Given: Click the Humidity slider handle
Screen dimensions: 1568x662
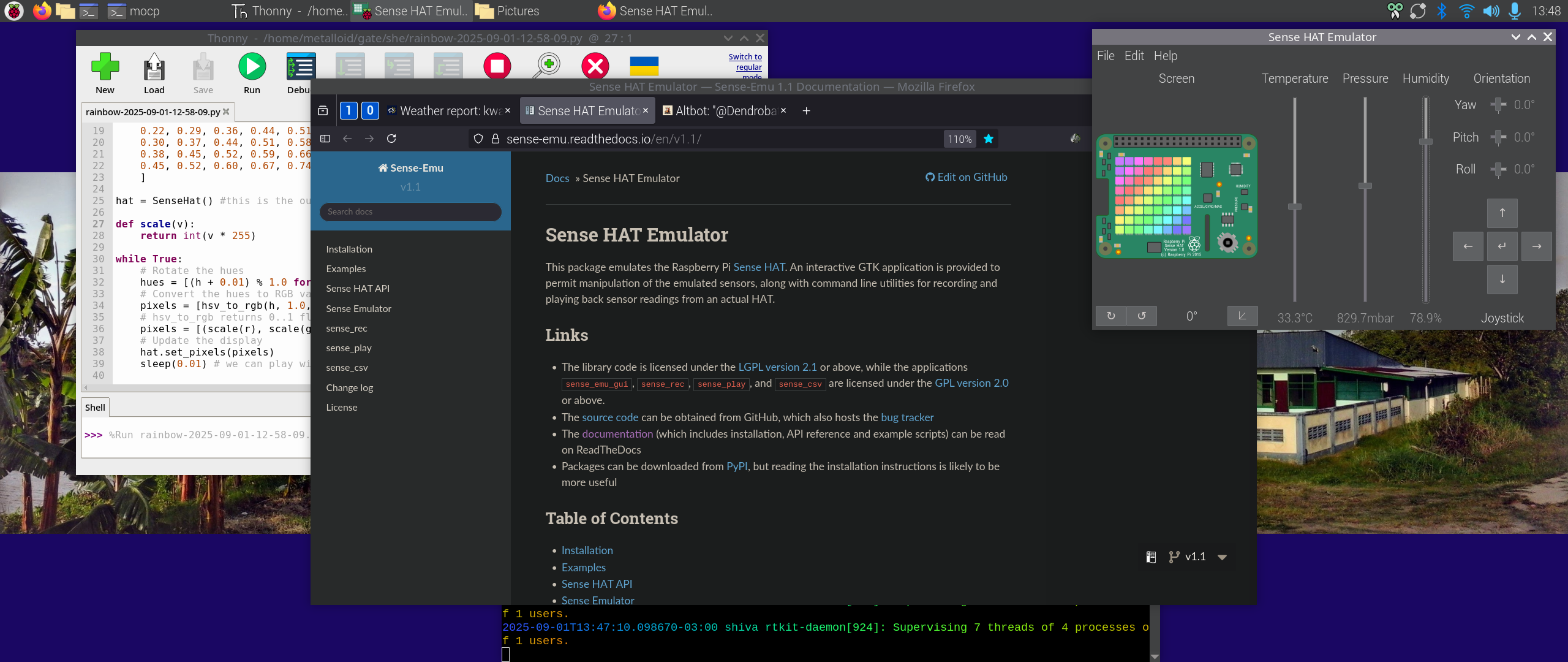Looking at the screenshot, I should 1426,142.
